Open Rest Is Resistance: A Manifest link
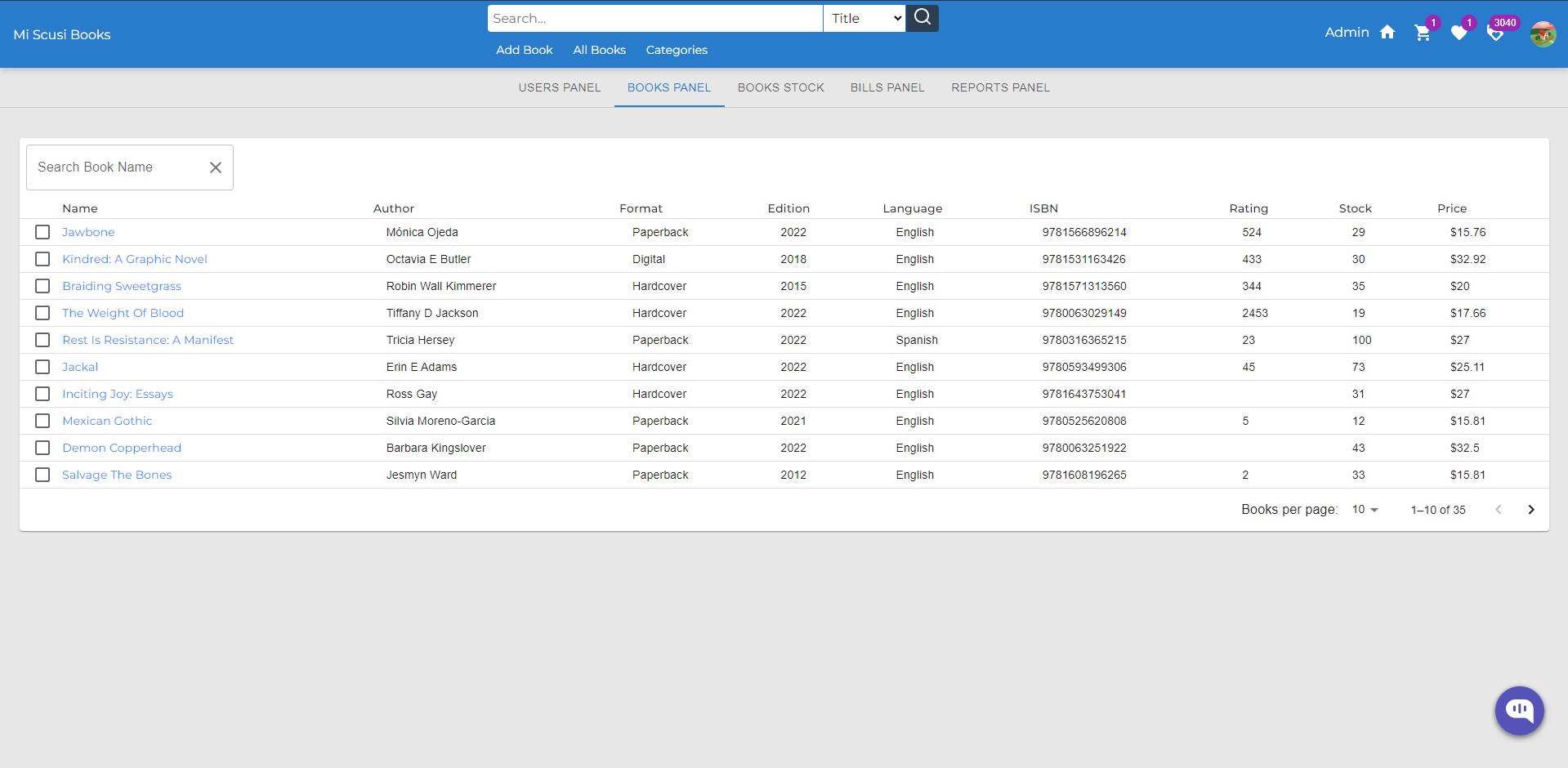This screenshot has width=1568, height=768. point(148,340)
